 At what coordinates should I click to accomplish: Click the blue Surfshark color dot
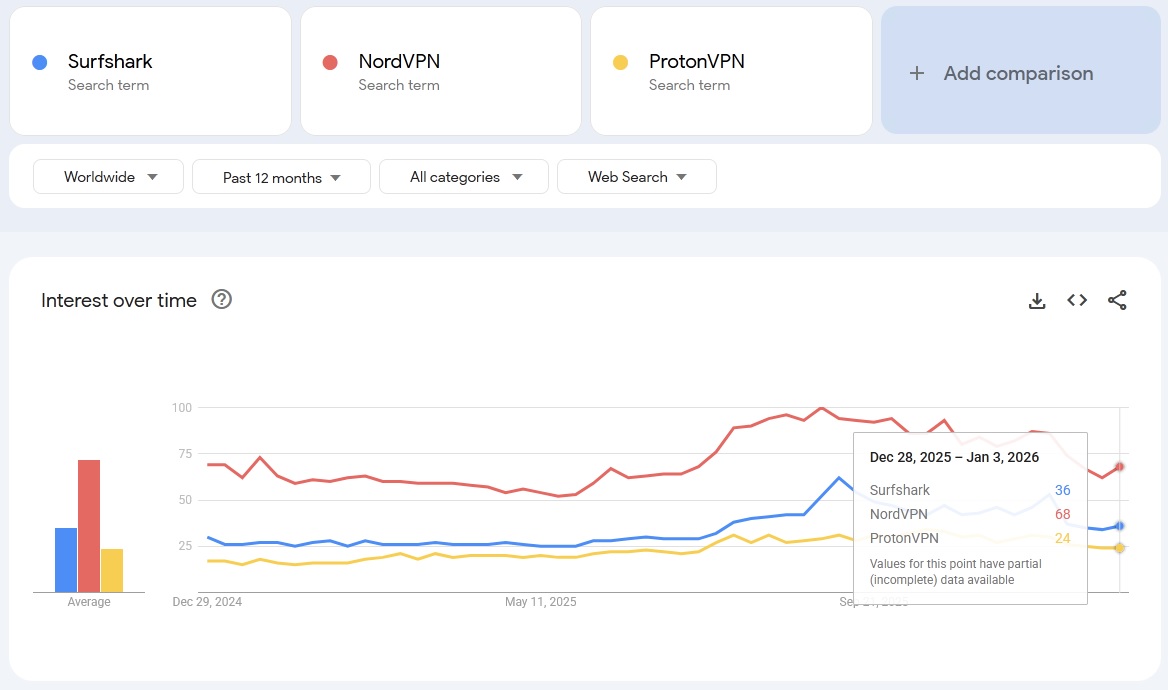tap(38, 62)
